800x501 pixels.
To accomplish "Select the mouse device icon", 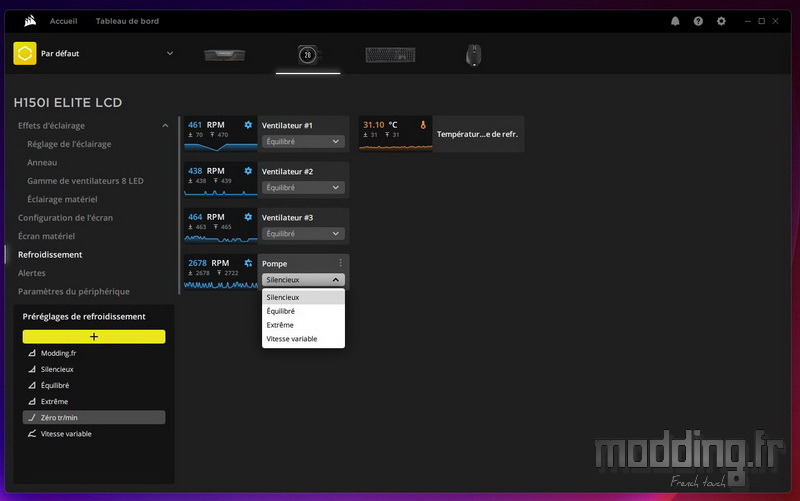I will (473, 55).
